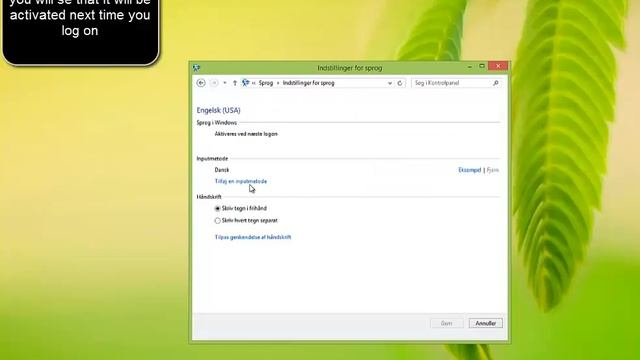Click the Dansk input method entry

point(222,170)
